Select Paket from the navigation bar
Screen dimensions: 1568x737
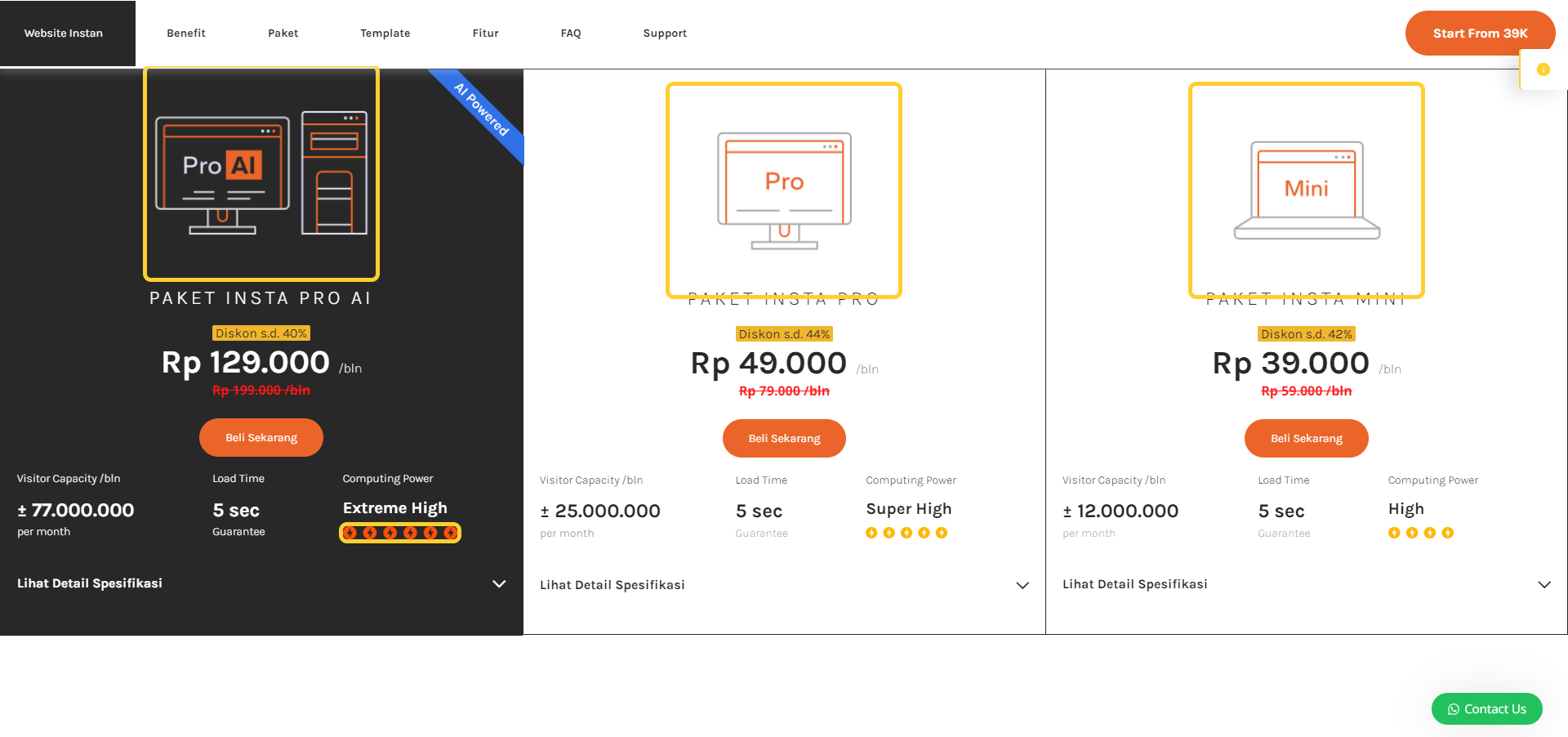click(x=283, y=33)
